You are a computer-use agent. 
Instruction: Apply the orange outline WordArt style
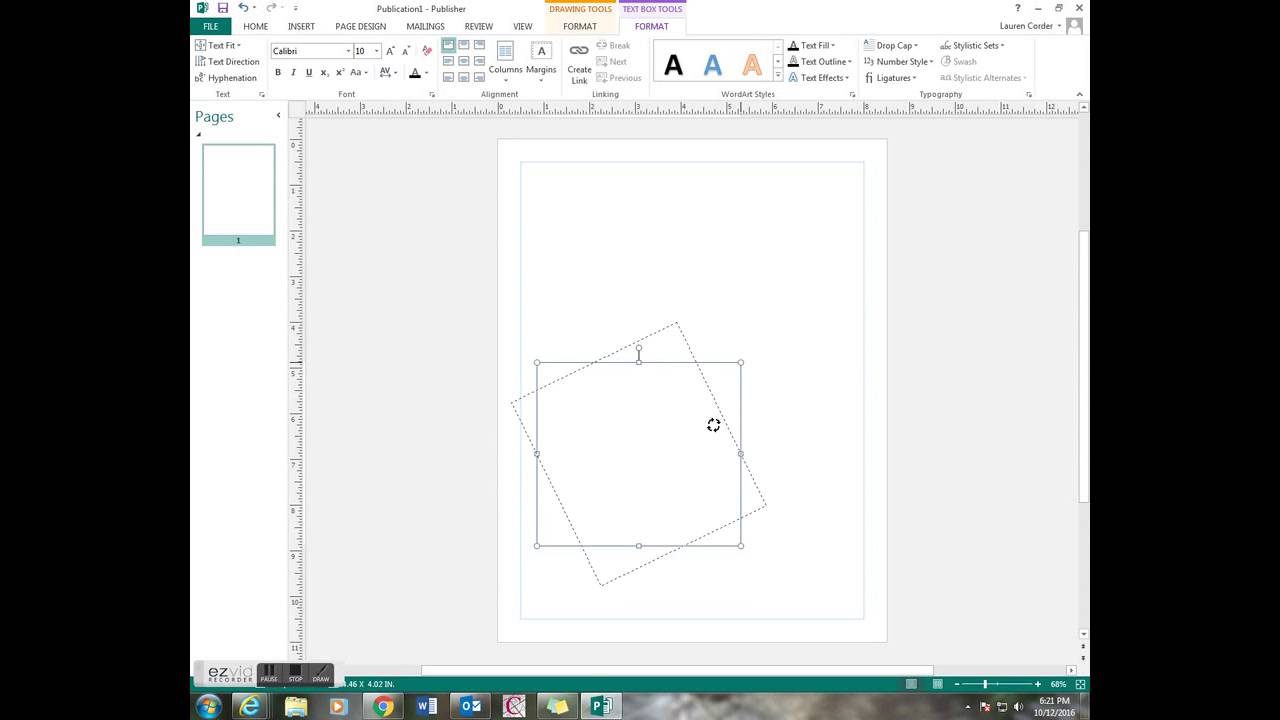[x=752, y=66]
